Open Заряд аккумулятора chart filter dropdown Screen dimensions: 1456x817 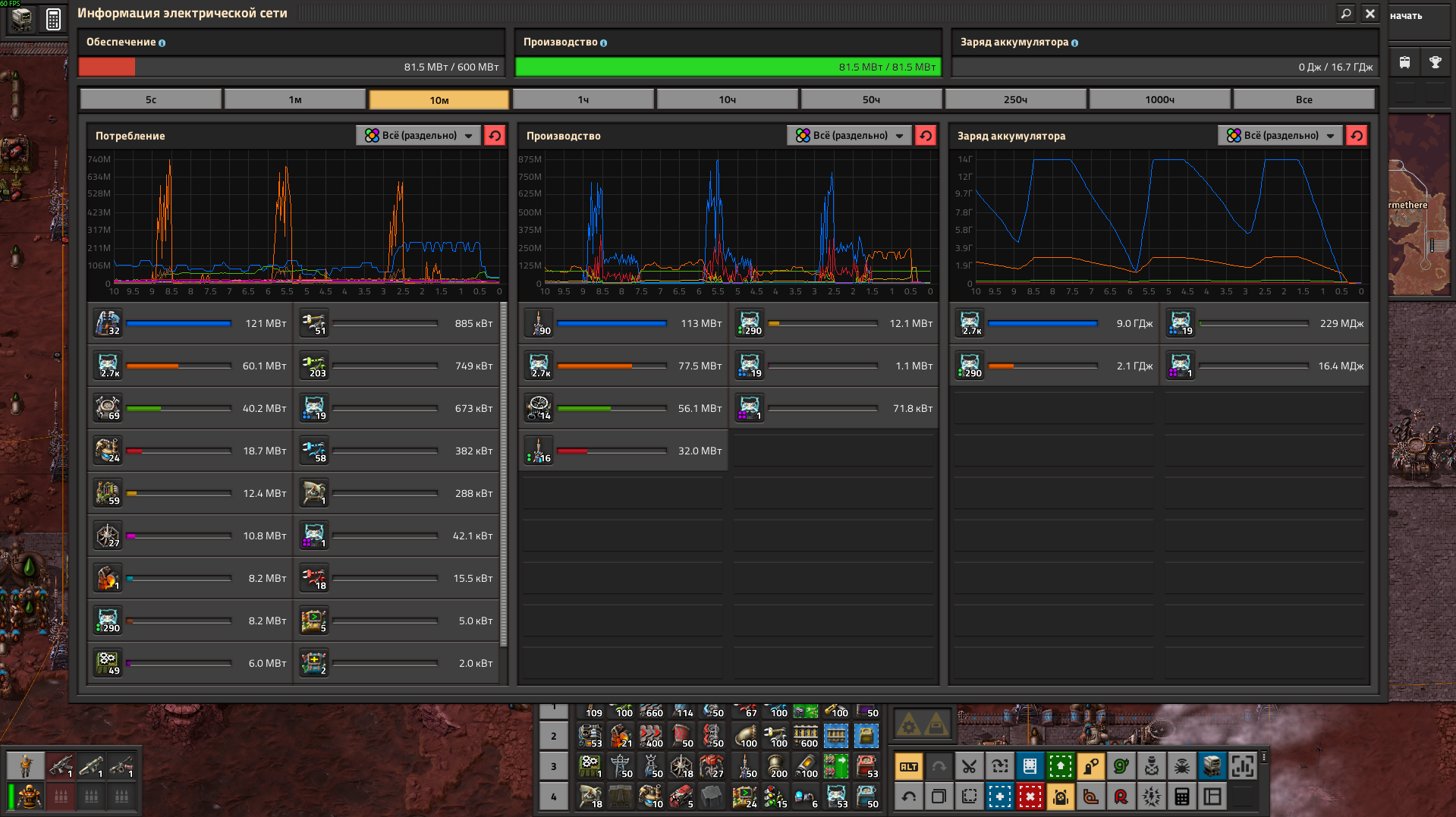1280,136
